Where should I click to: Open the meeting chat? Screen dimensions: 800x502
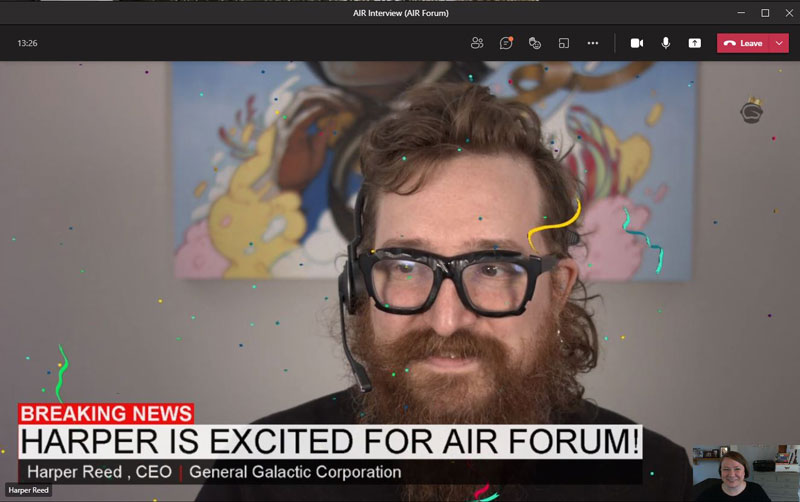(506, 43)
